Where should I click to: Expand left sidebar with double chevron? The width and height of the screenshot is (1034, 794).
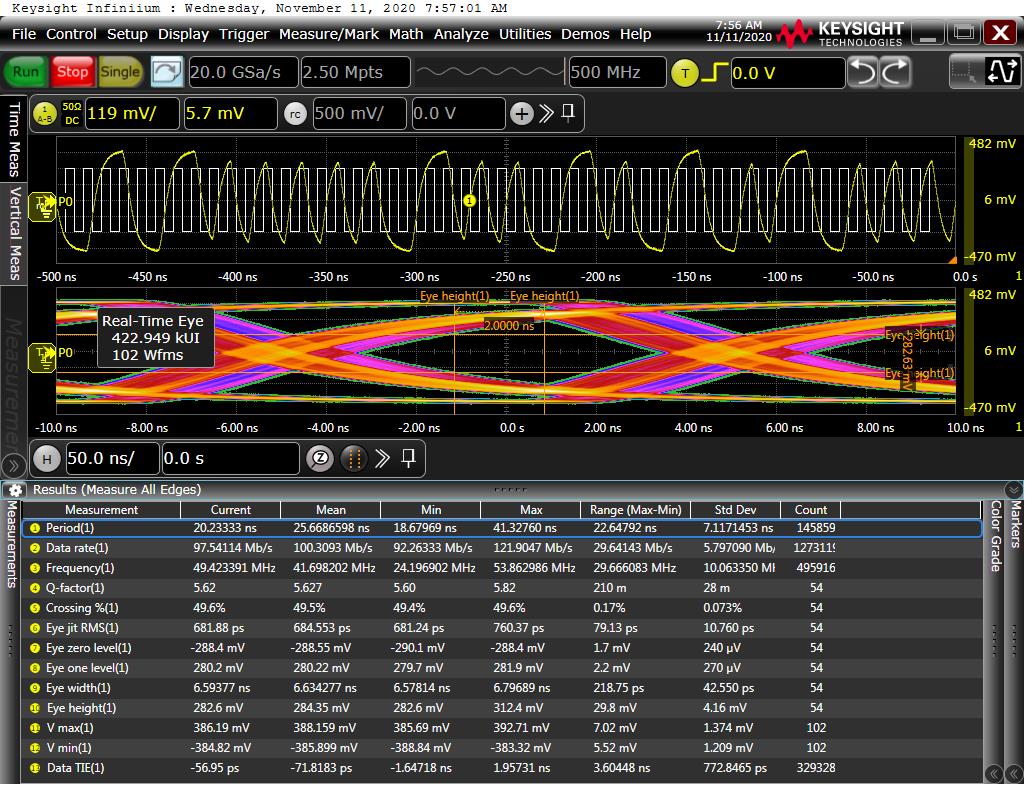coord(14,466)
